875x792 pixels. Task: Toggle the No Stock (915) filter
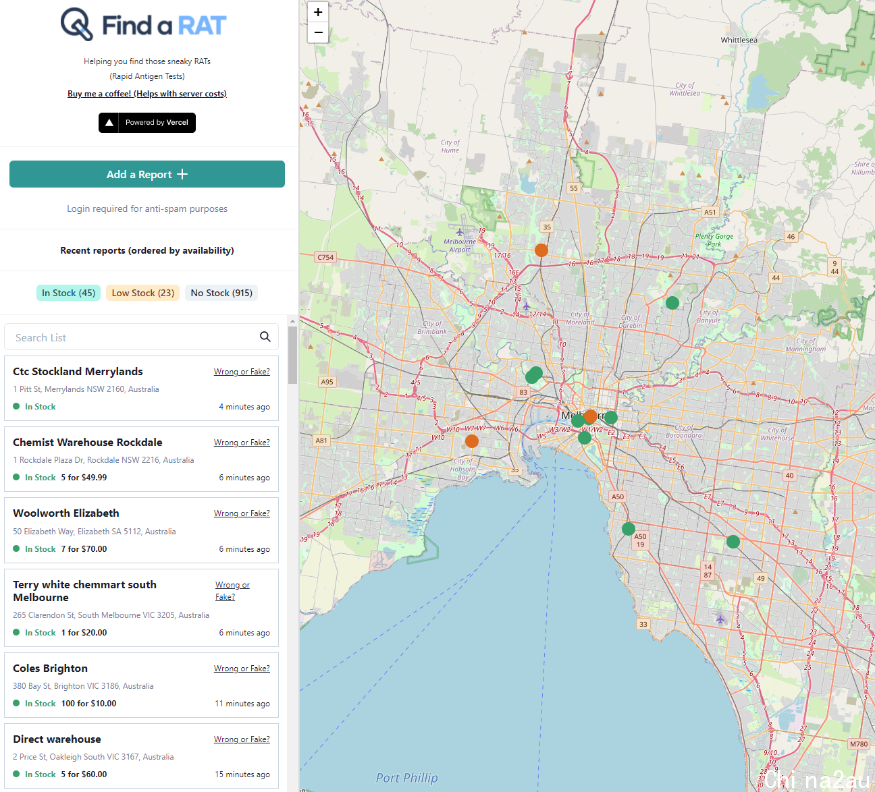222,292
